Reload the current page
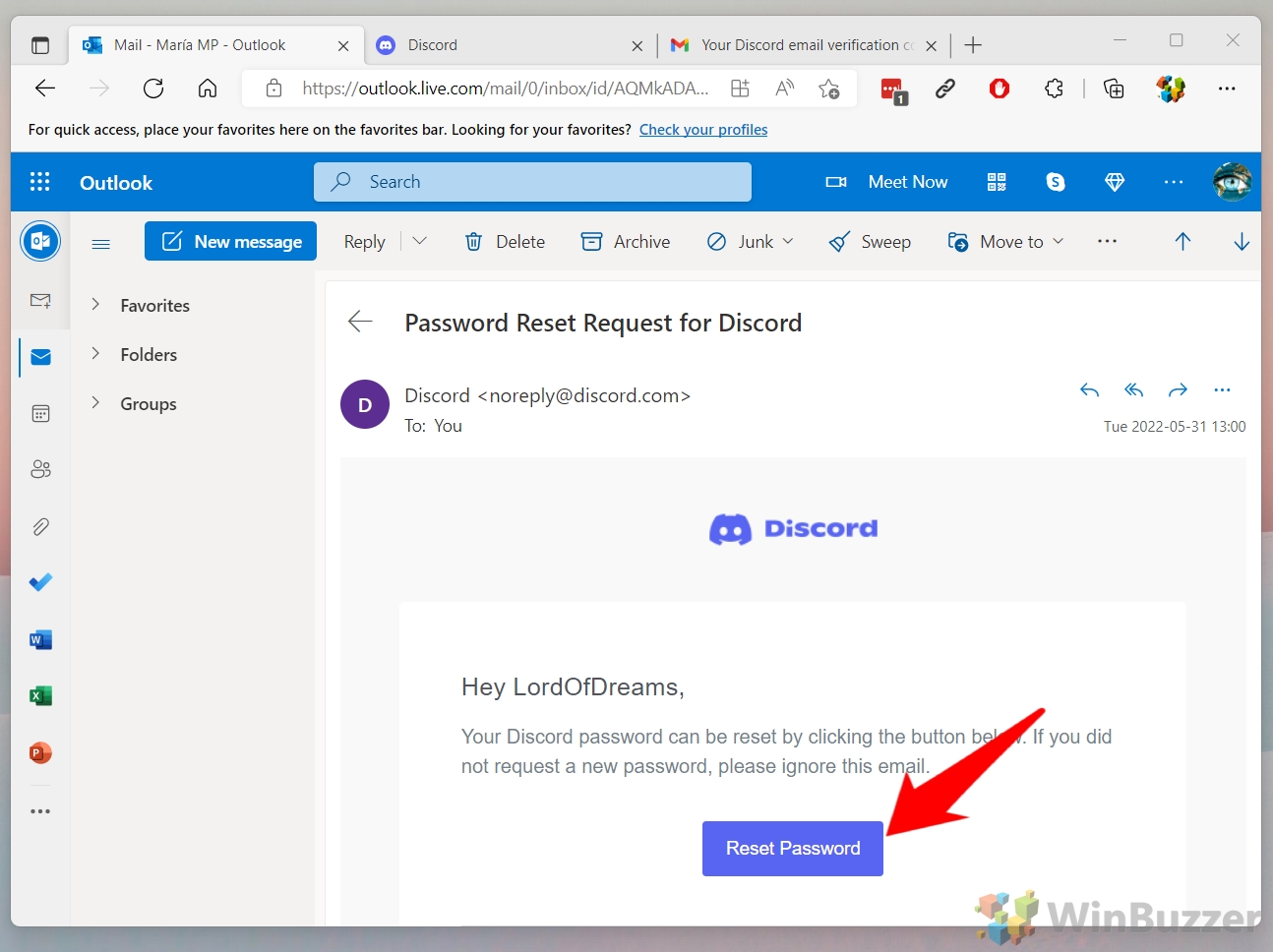This screenshot has width=1273, height=952. click(x=153, y=89)
